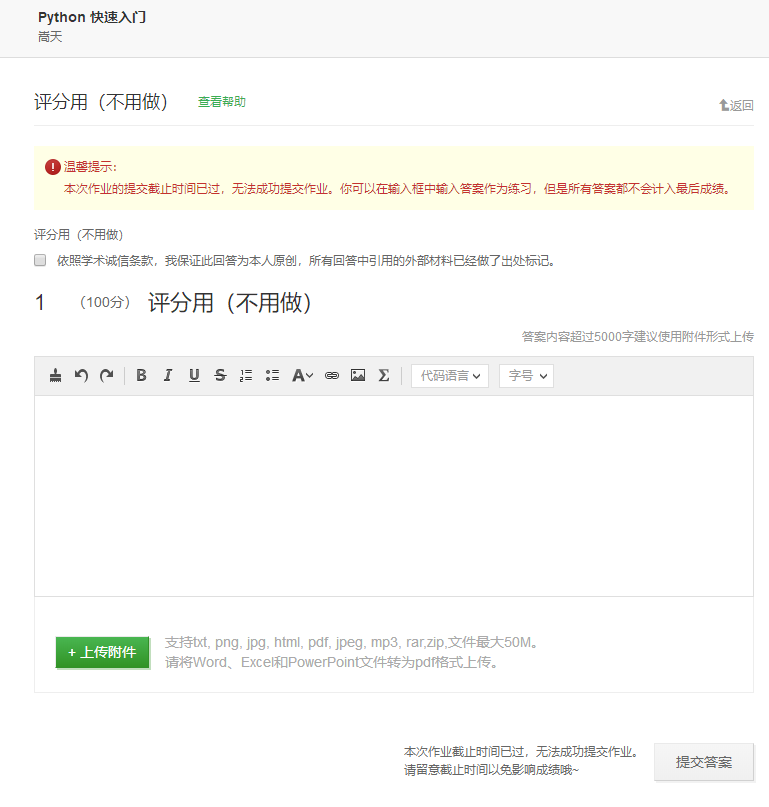Image resolution: width=769 pixels, height=807 pixels.
Task: Insert an unordered bullet list
Action: coord(272,376)
